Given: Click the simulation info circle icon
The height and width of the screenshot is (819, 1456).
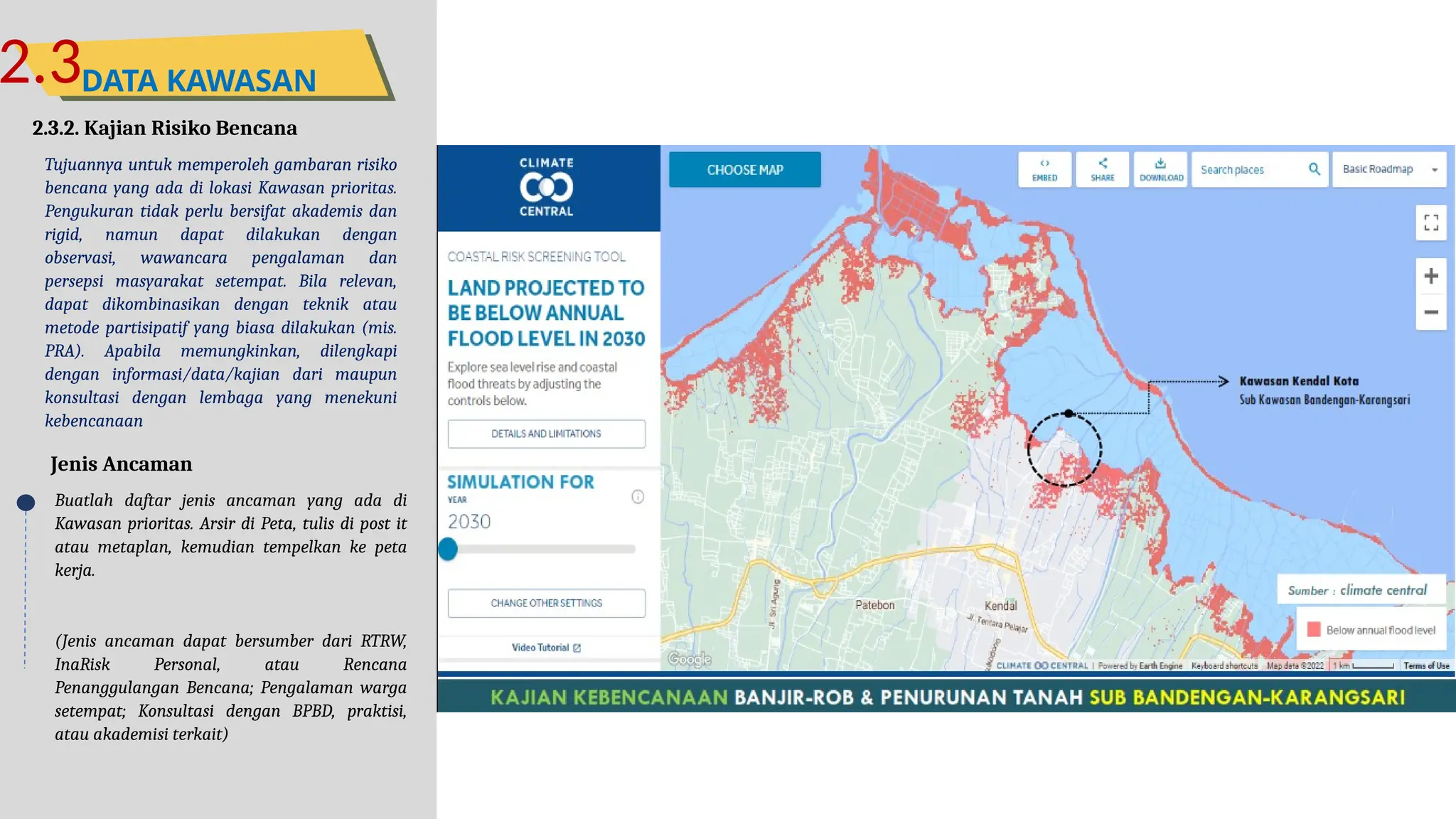Looking at the screenshot, I should coord(638,497).
